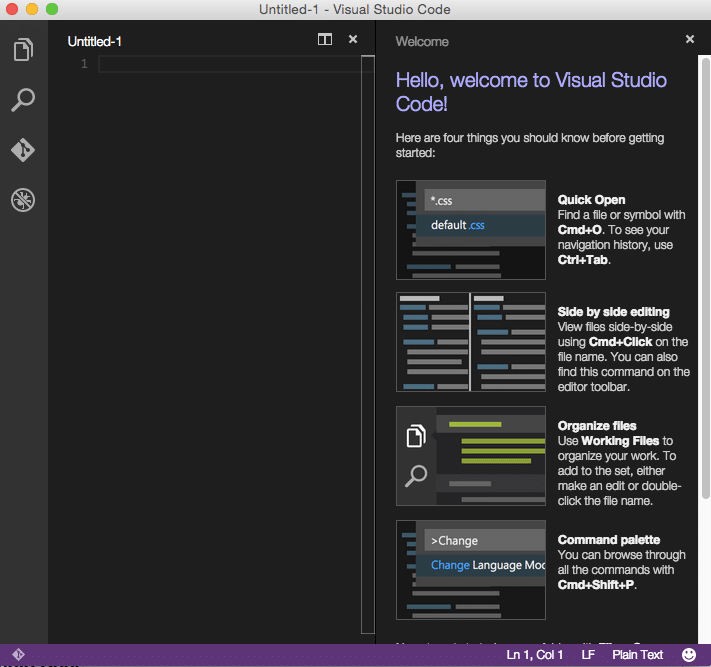Click the 'Ctrl+Tab' shortcut text
This screenshot has width=711, height=667.
tap(583, 260)
